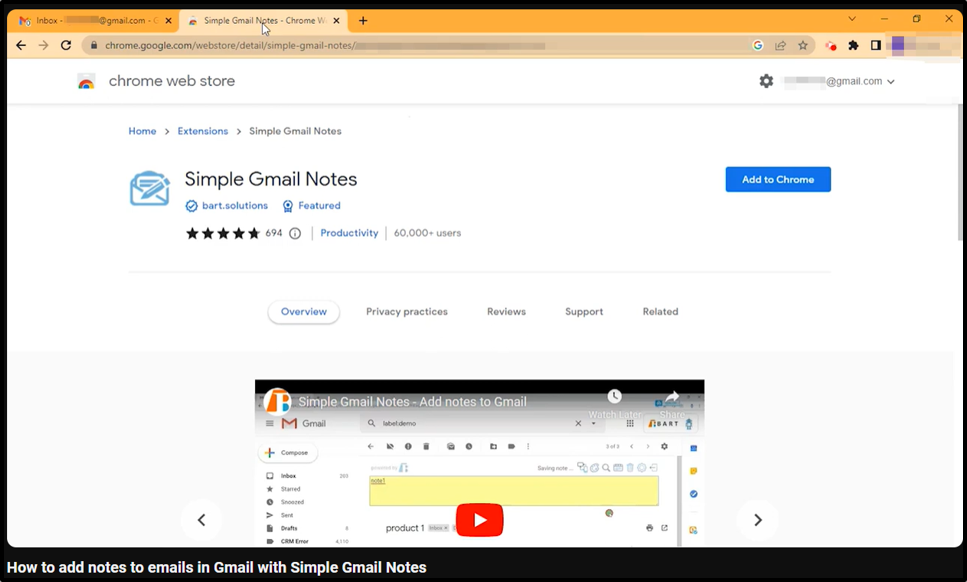Click the verified publisher checkmark icon
Viewport: 967px width, 582px height.
pos(191,206)
